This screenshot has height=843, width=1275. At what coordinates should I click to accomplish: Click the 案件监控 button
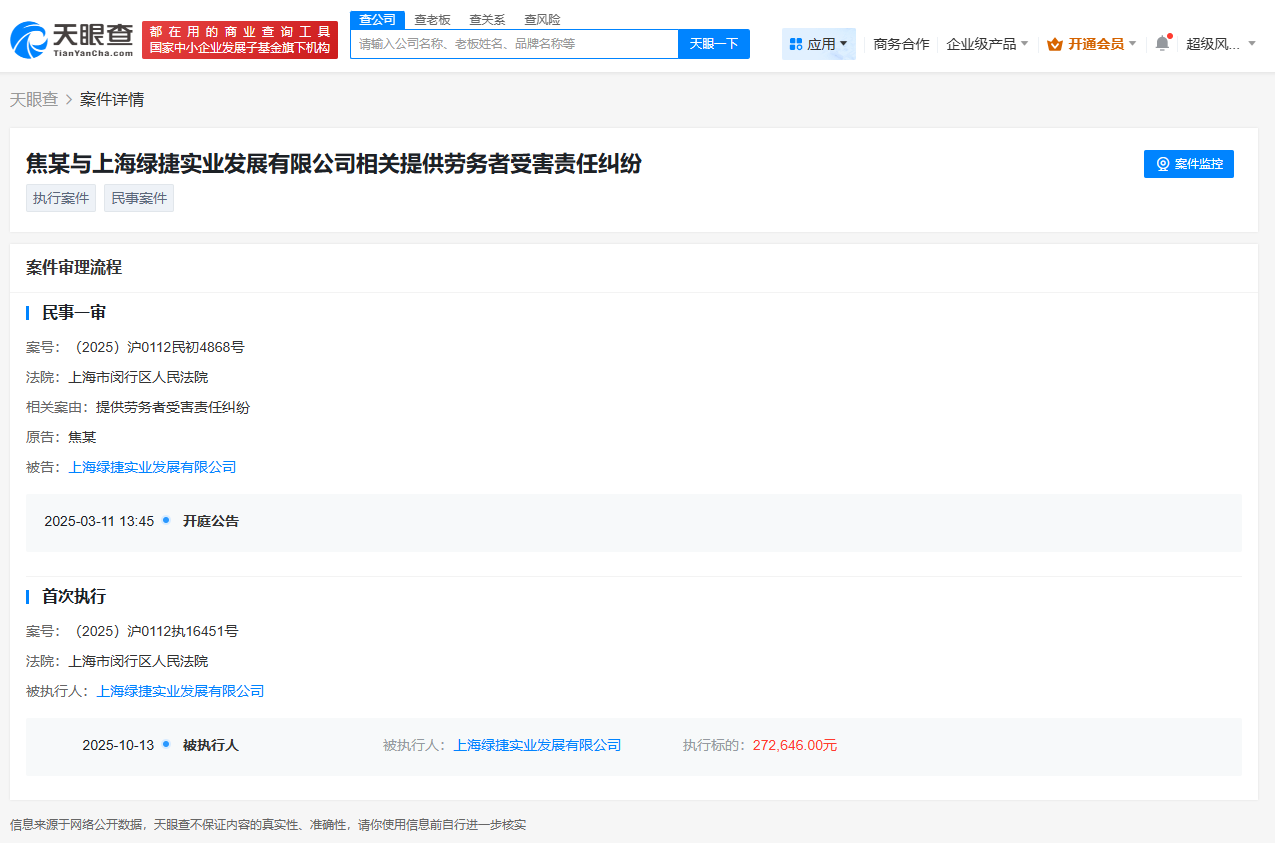[1189, 163]
